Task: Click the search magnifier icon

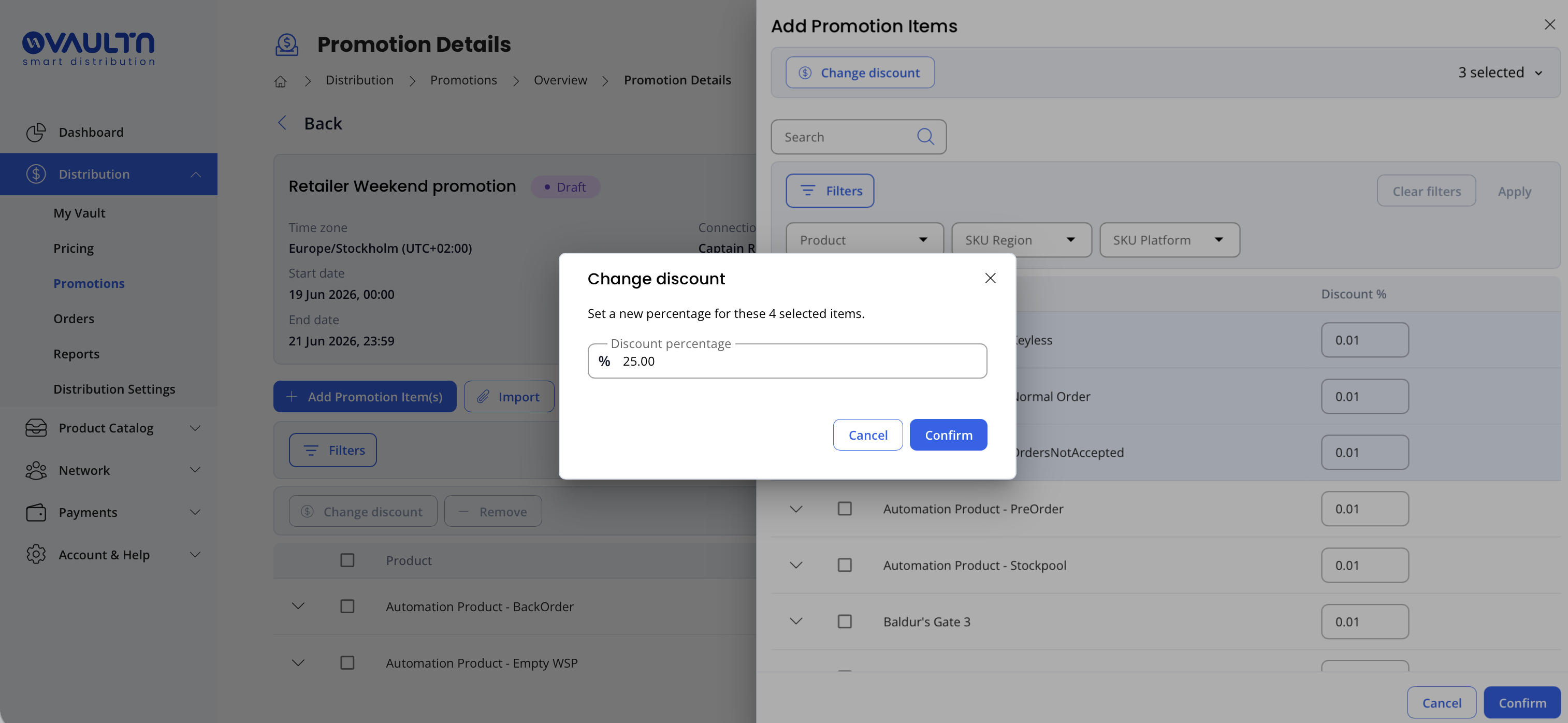Action: click(925, 136)
